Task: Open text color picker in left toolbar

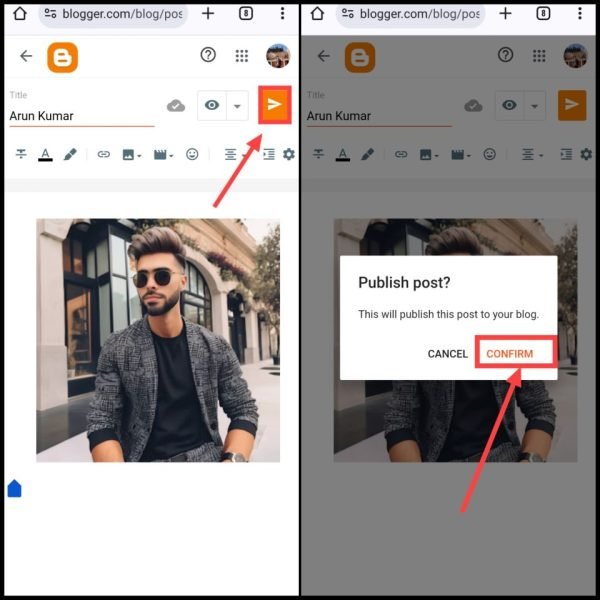Action: pos(45,155)
